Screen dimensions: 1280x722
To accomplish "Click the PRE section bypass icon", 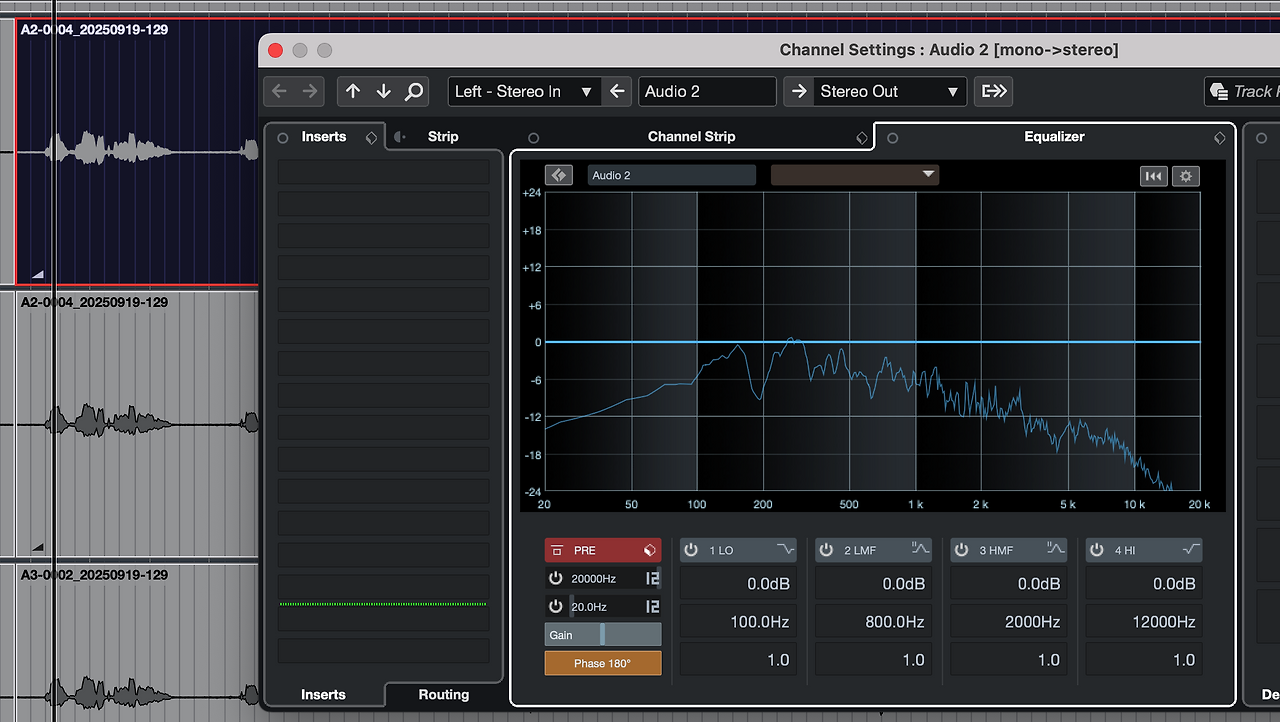I will pyautogui.click(x=557, y=550).
